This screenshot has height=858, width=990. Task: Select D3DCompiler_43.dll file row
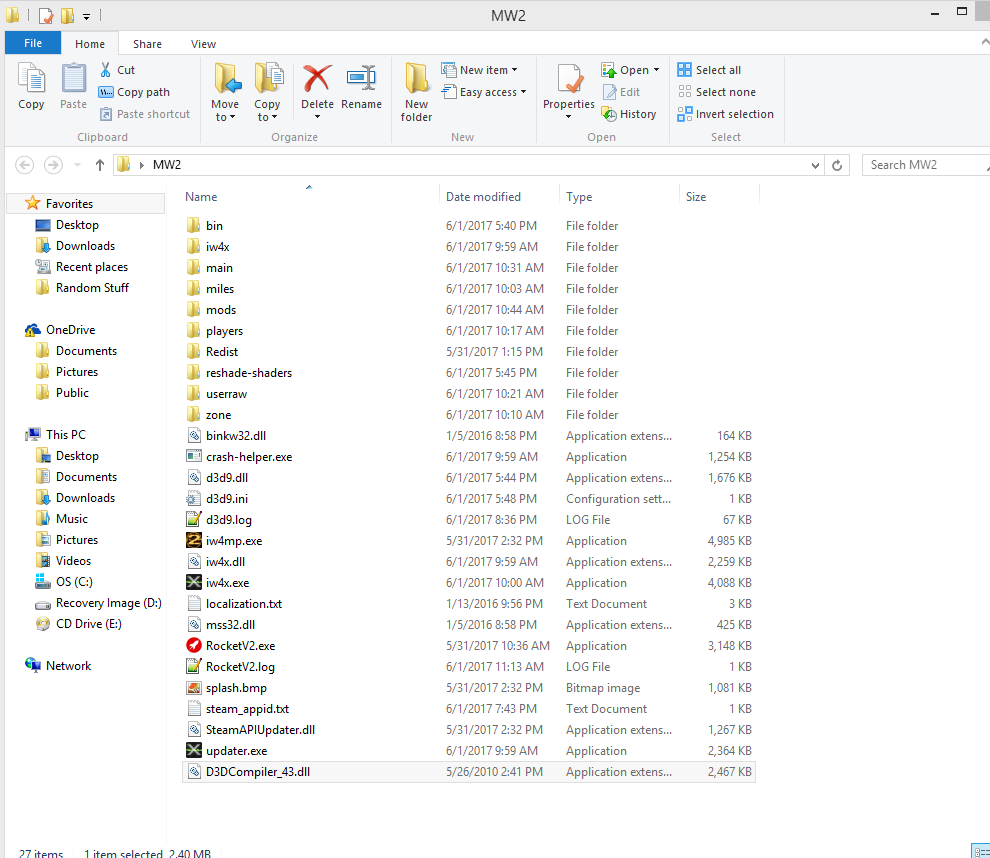pos(468,772)
